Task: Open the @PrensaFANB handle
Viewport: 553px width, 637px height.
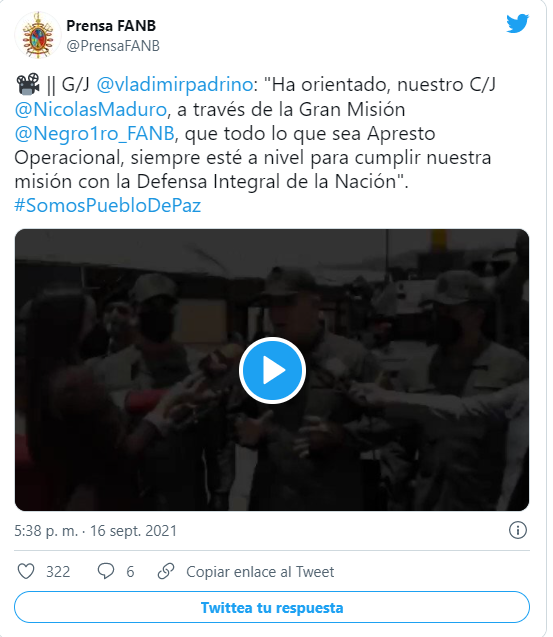Action: 113,46
